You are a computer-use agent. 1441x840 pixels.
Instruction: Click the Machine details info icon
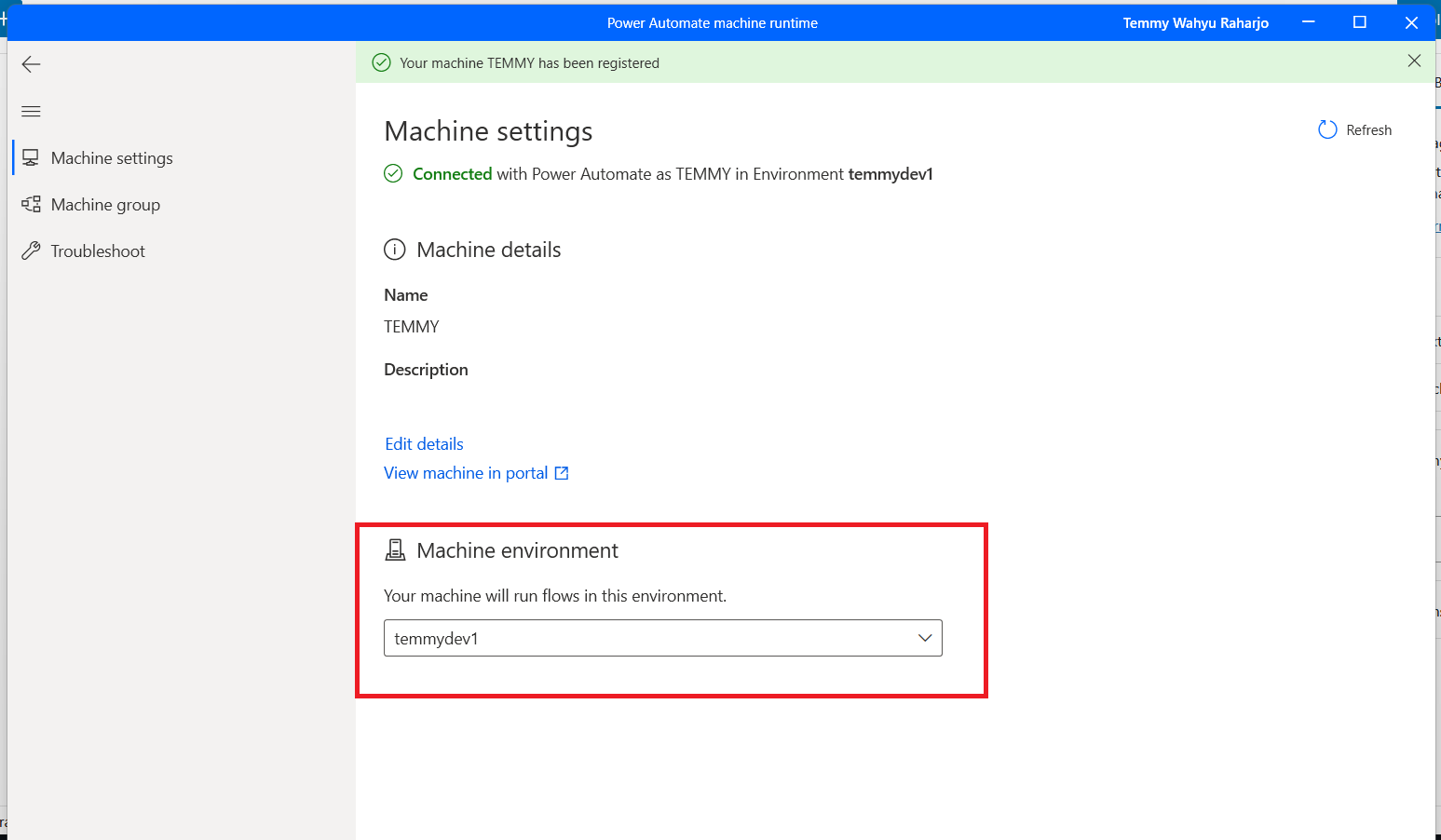click(x=395, y=250)
